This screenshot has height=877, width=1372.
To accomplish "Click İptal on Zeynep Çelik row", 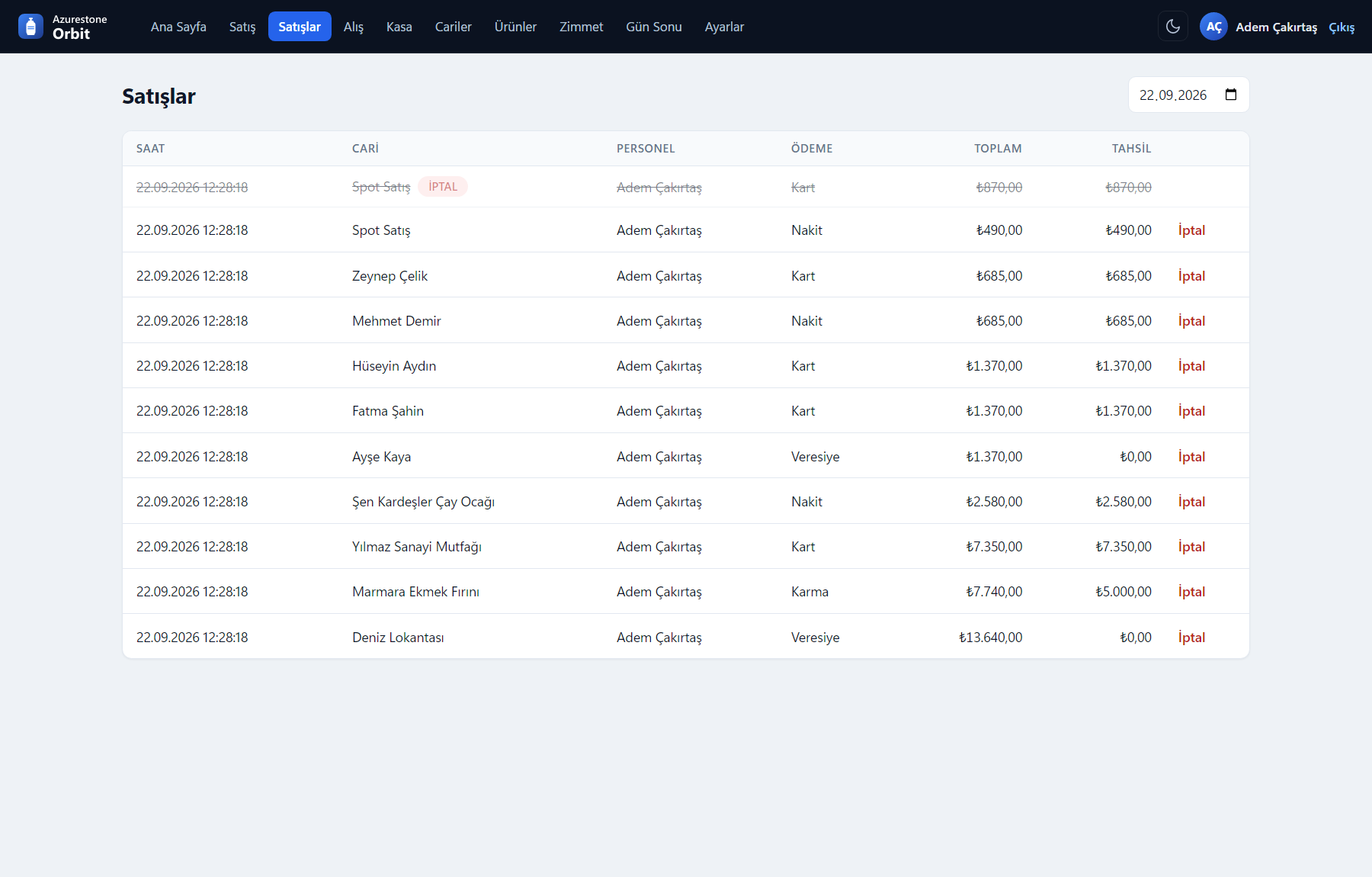I will (1191, 276).
